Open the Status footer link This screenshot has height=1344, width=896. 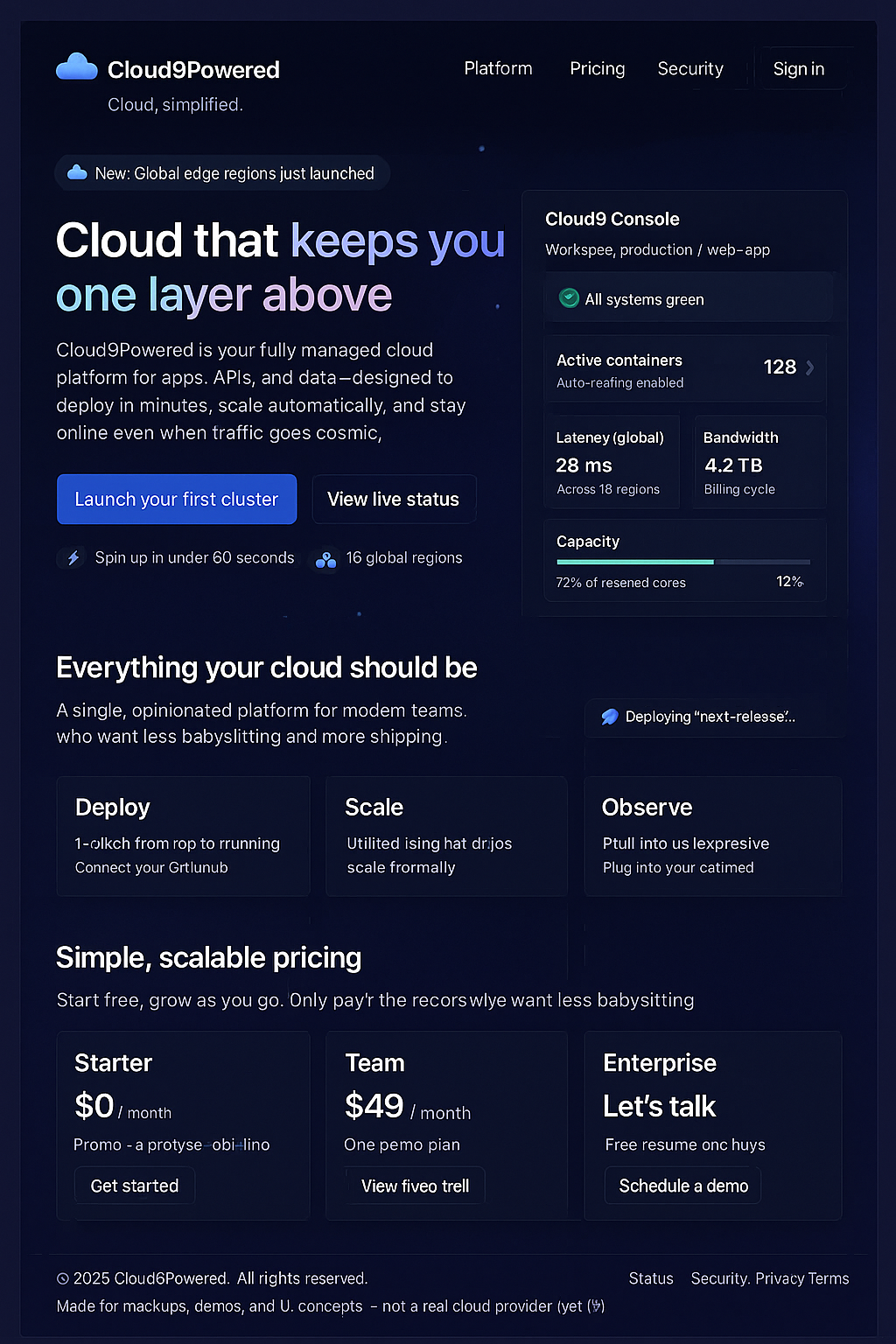click(x=651, y=1278)
